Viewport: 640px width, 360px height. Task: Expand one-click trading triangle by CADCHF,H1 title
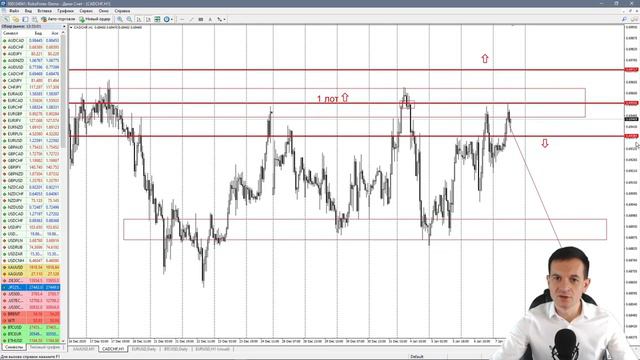tap(71, 27)
